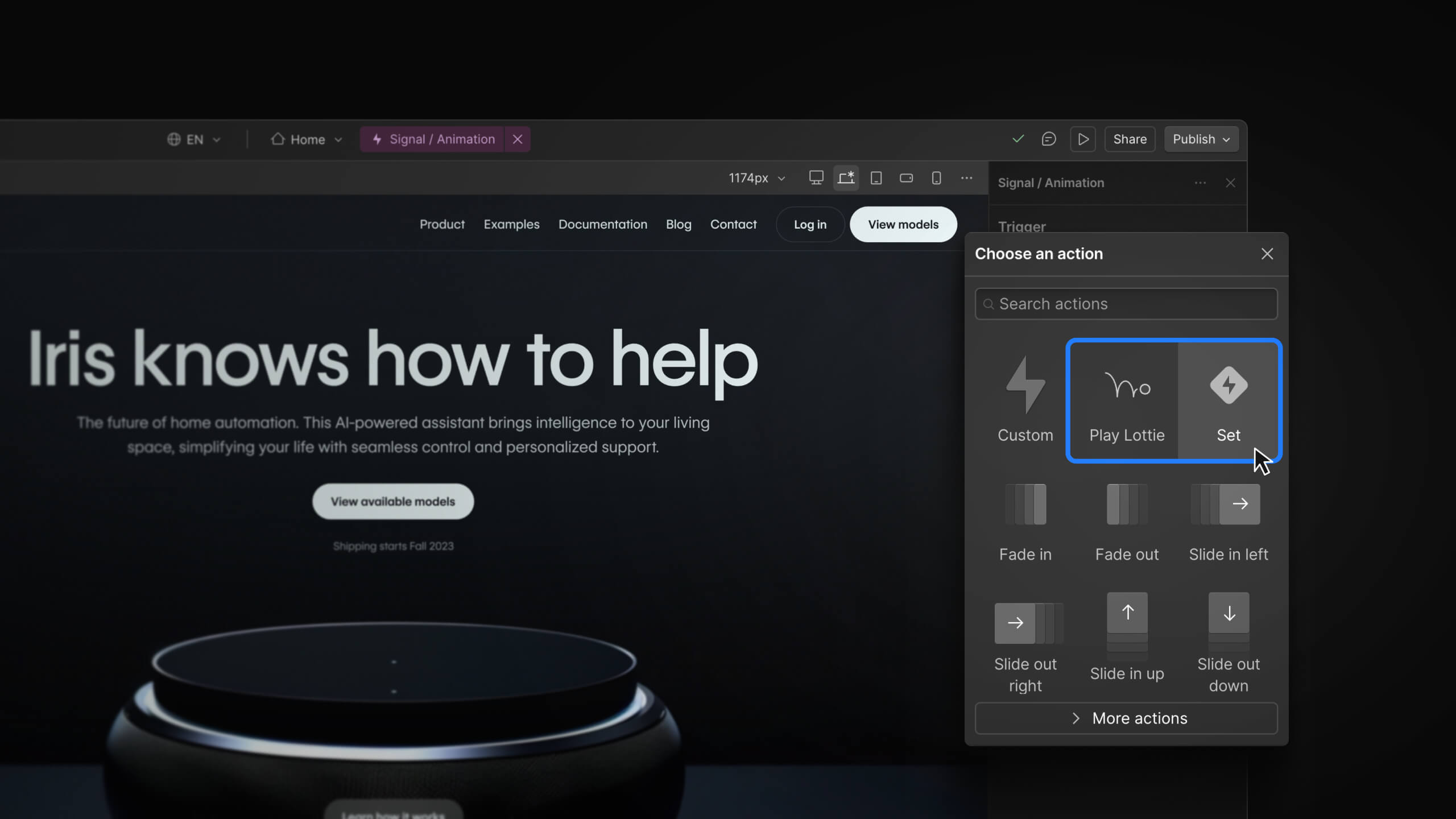Choose the Slide out right action
This screenshot has width=1456, height=819.
pyautogui.click(x=1025, y=643)
